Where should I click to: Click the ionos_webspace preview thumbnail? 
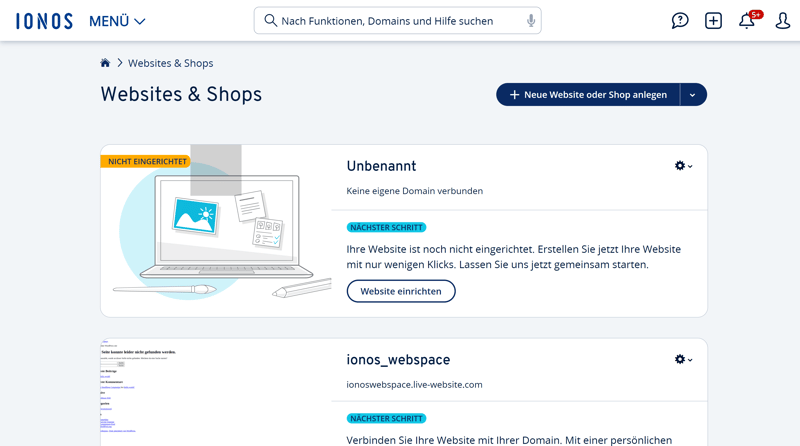click(x=216, y=392)
